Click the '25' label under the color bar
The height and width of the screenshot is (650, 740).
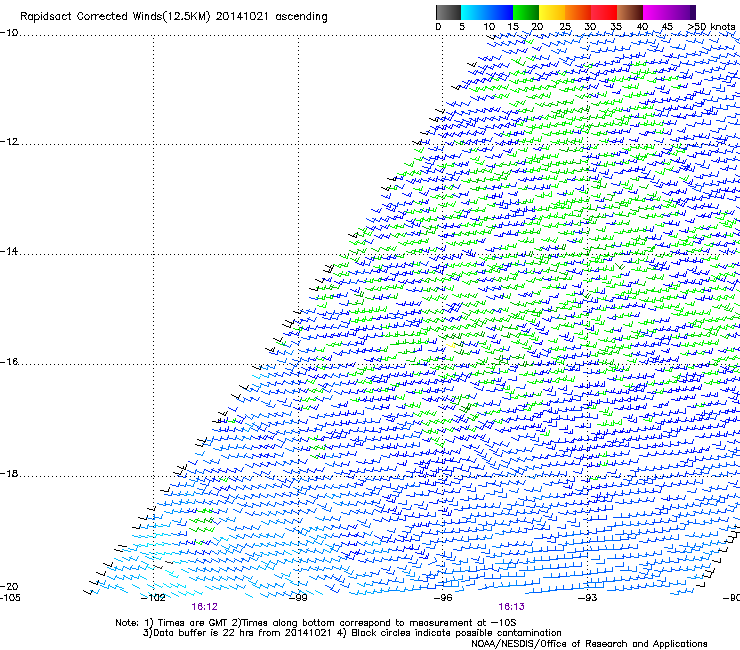[x=565, y=26]
